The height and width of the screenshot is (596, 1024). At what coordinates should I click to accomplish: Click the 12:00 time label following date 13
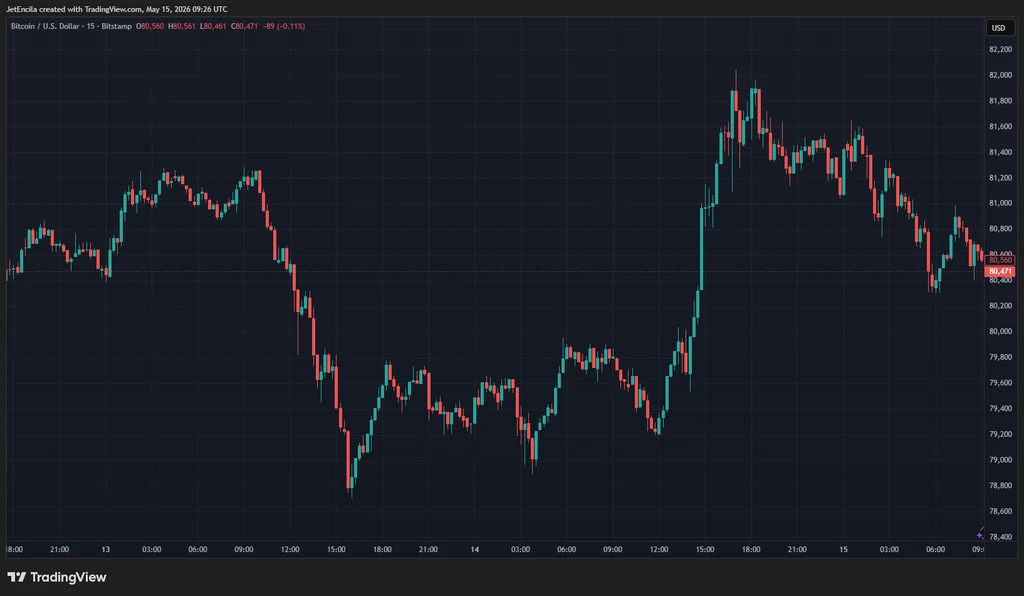pyautogui.click(x=290, y=550)
